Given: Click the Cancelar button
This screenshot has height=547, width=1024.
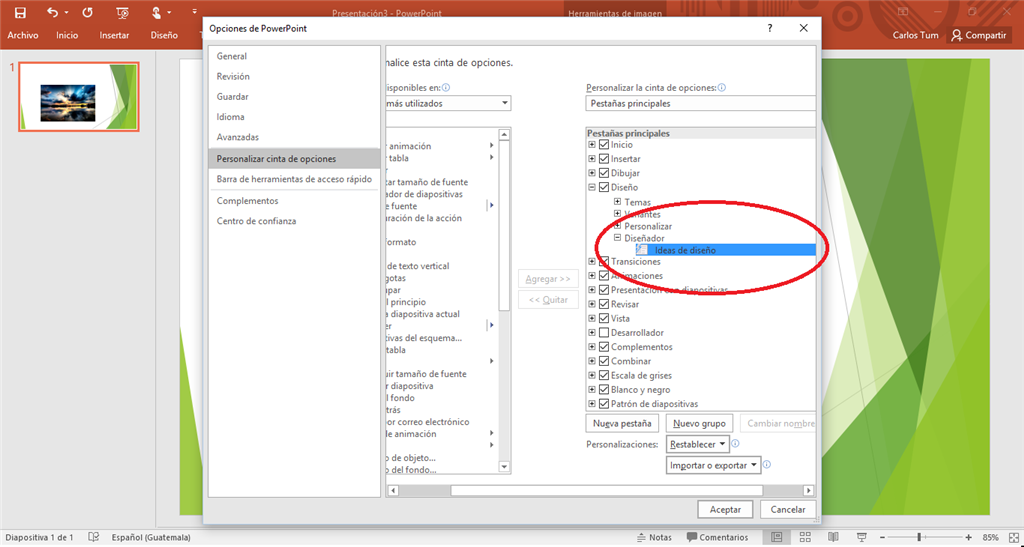Looking at the screenshot, I should click(x=788, y=509).
